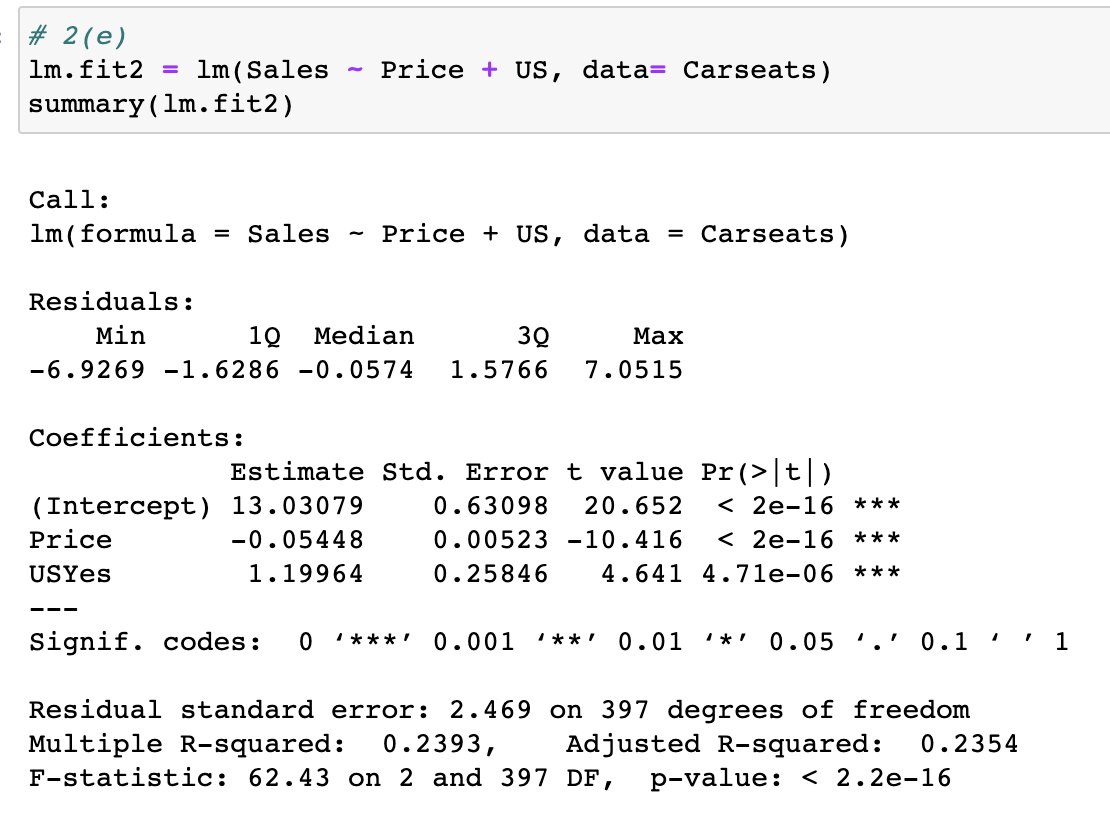Click the '# 2(e)' comment line
The width and height of the screenshot is (1110, 832).
tap(78, 37)
